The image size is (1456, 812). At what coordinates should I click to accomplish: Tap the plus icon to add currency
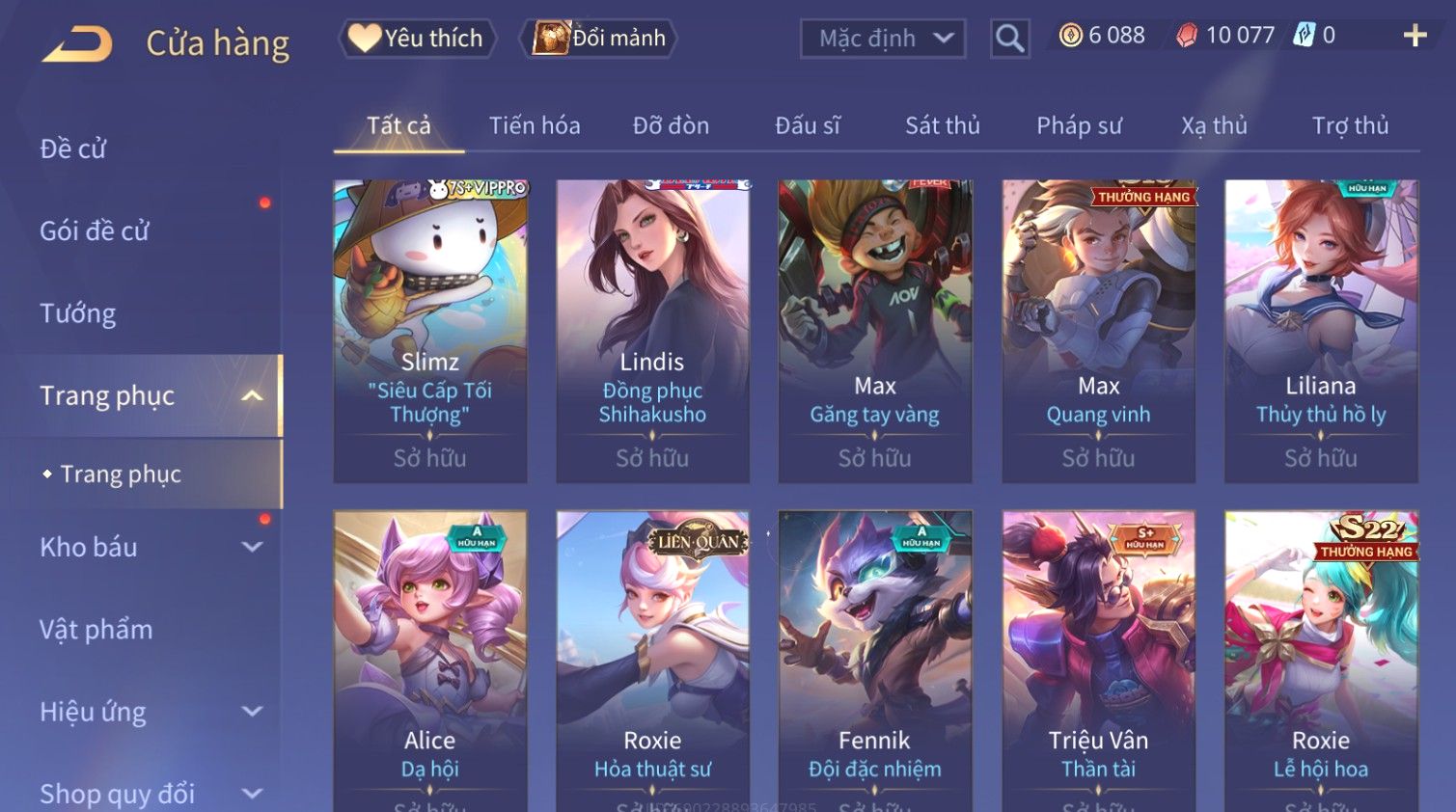click(1415, 36)
